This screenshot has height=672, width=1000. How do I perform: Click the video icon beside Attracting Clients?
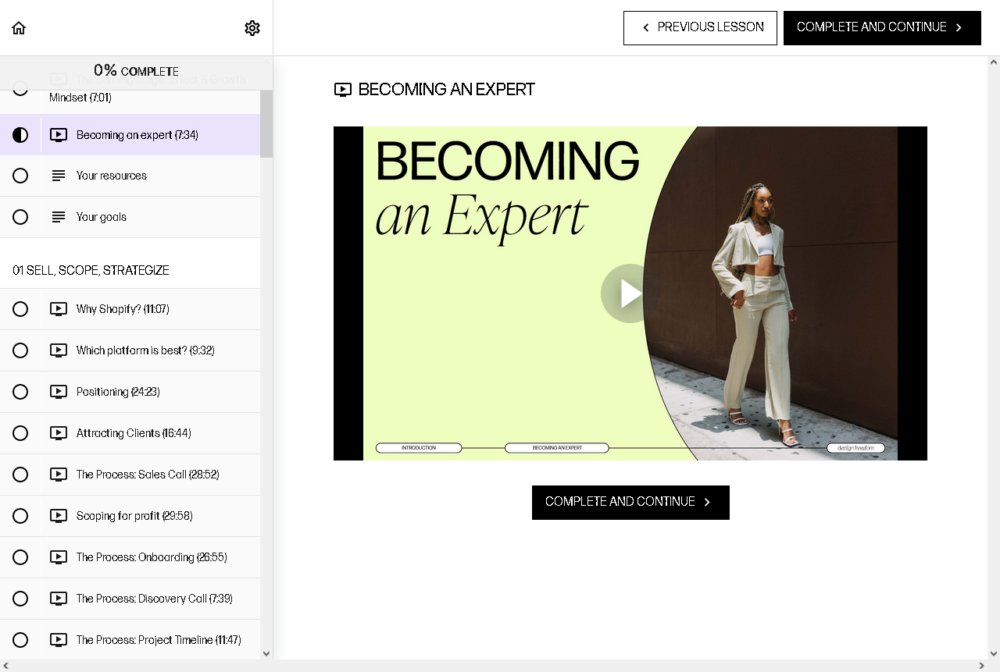pyautogui.click(x=59, y=434)
